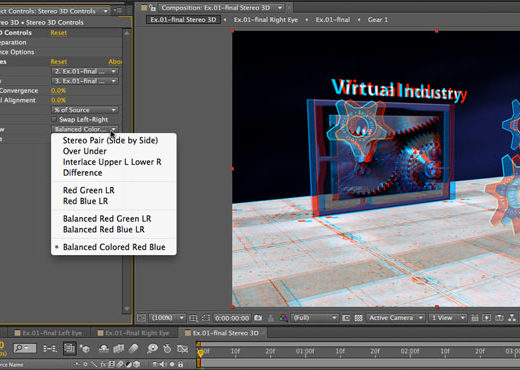Open the Graph Editor

[x=182, y=349]
